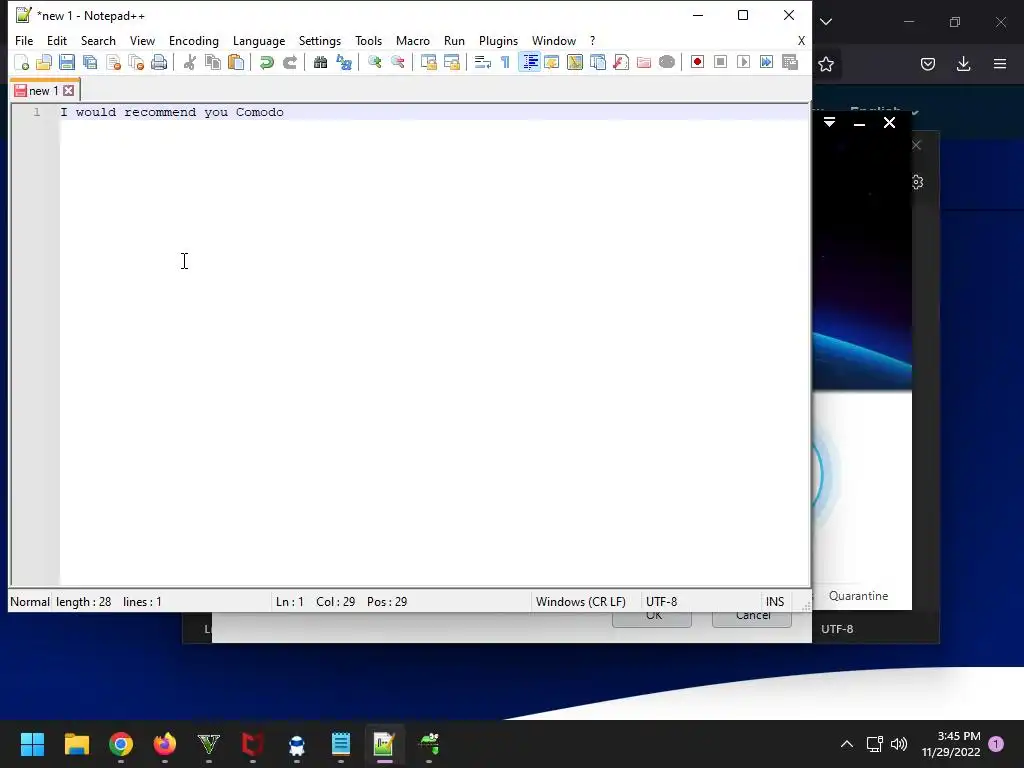Open Firefox downloads arrow icon
The image size is (1024, 768).
963,64
